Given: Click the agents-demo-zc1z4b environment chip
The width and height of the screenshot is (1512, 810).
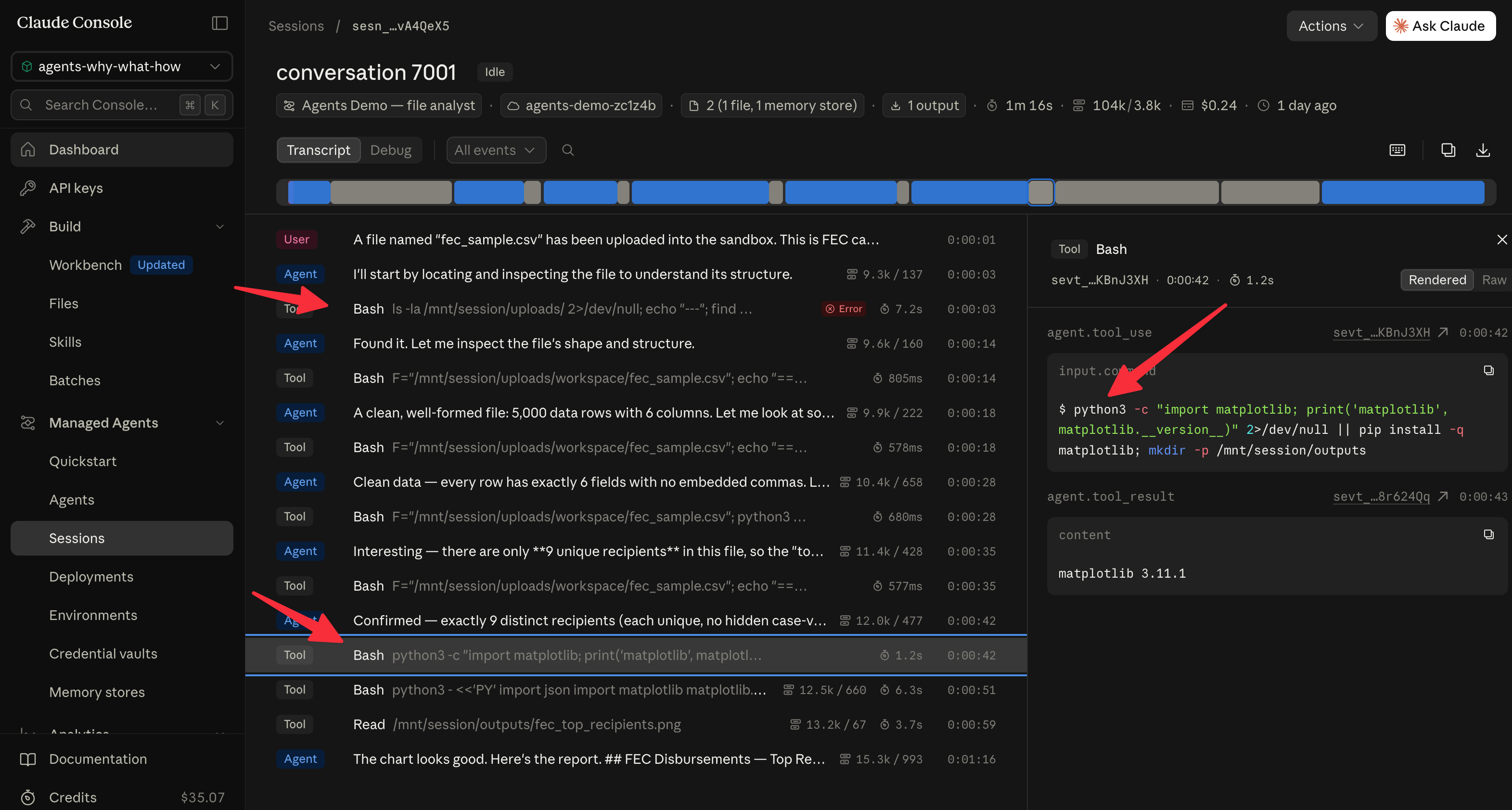Looking at the screenshot, I should click(581, 105).
